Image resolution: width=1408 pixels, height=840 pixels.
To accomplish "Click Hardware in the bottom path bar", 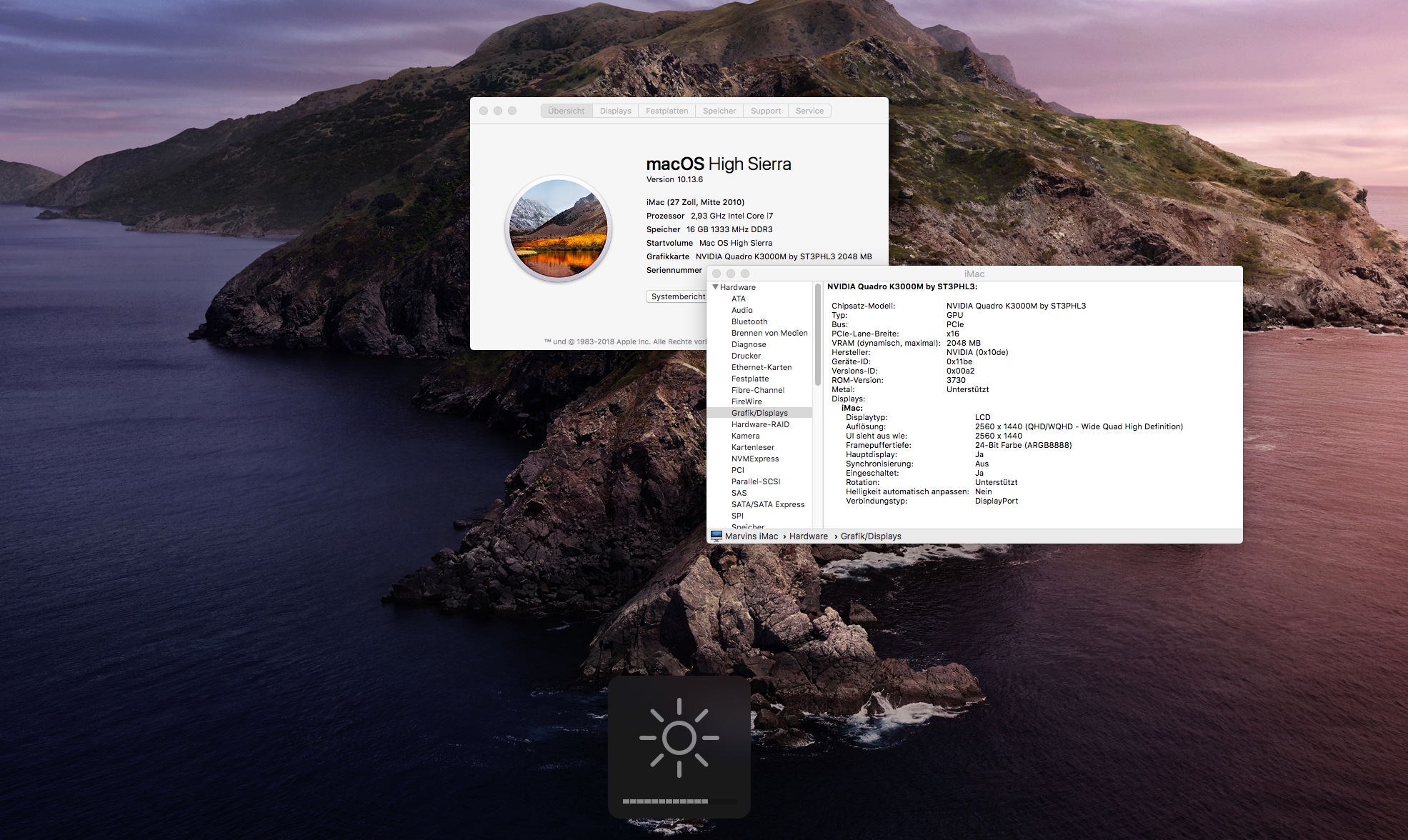I will pyautogui.click(x=808, y=536).
